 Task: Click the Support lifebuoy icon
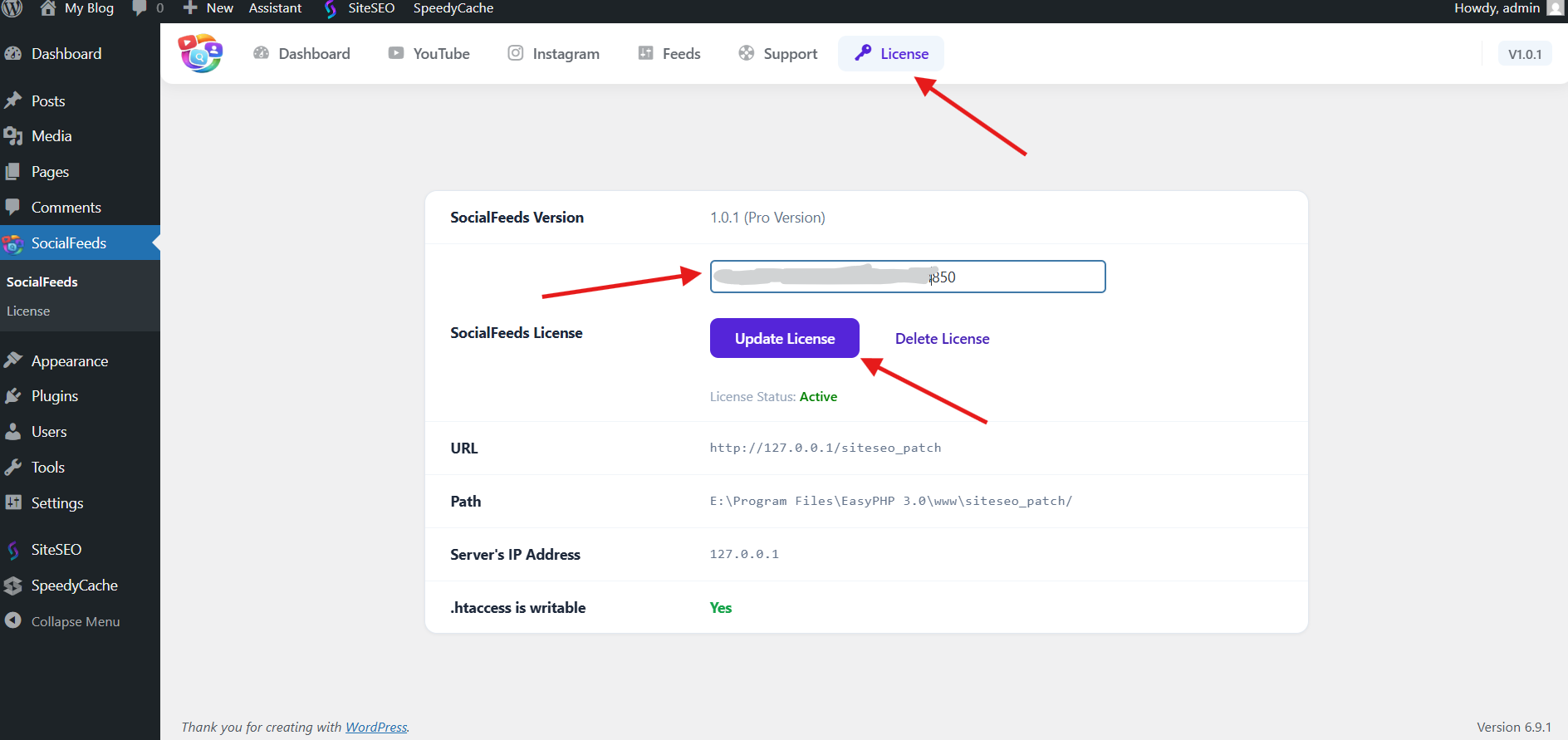pyautogui.click(x=747, y=53)
